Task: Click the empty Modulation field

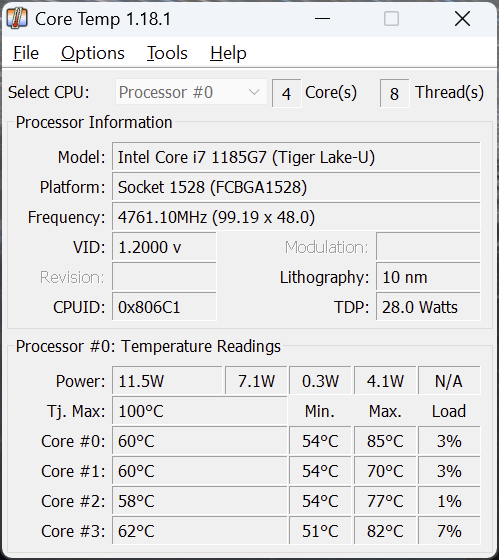Action: point(428,247)
